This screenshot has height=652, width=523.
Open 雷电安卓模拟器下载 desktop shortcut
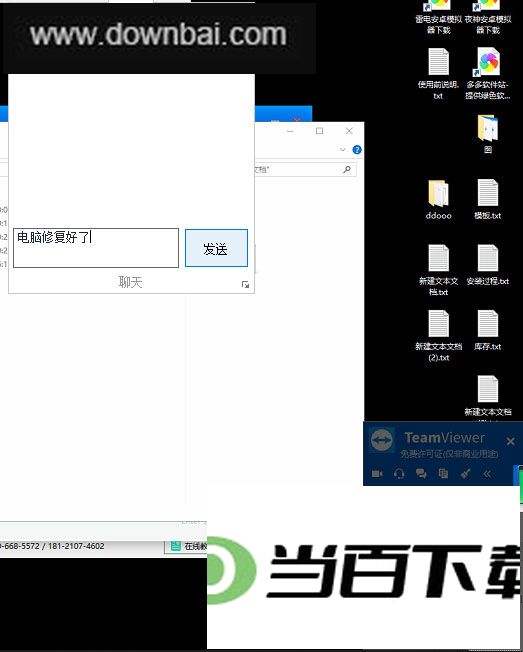pyautogui.click(x=439, y=17)
